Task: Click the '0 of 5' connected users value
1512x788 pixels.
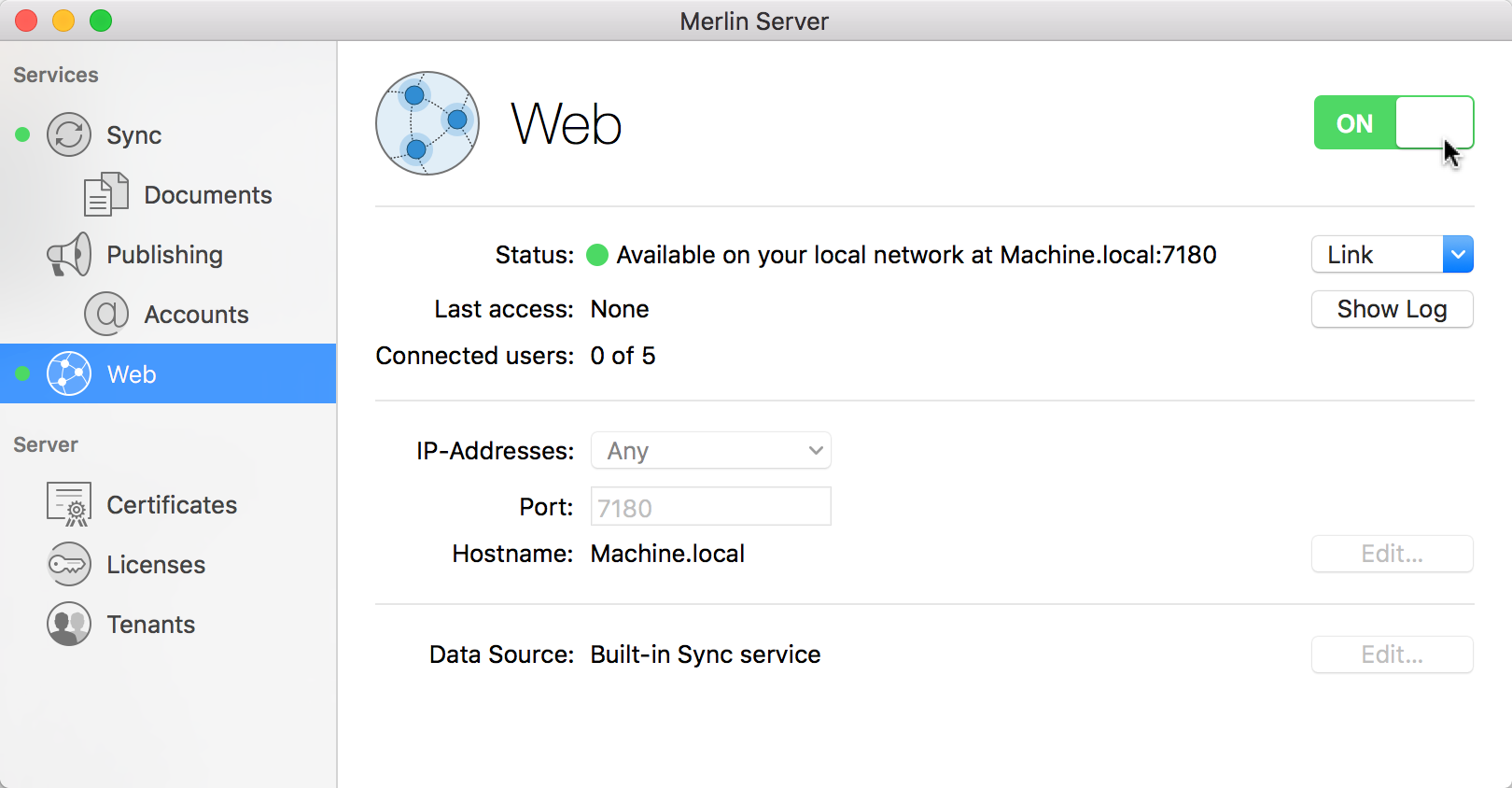Action: click(623, 356)
